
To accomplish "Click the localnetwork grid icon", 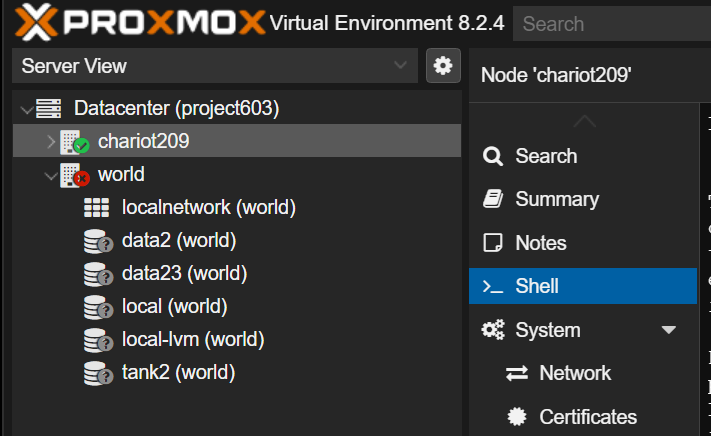I will 96,208.
